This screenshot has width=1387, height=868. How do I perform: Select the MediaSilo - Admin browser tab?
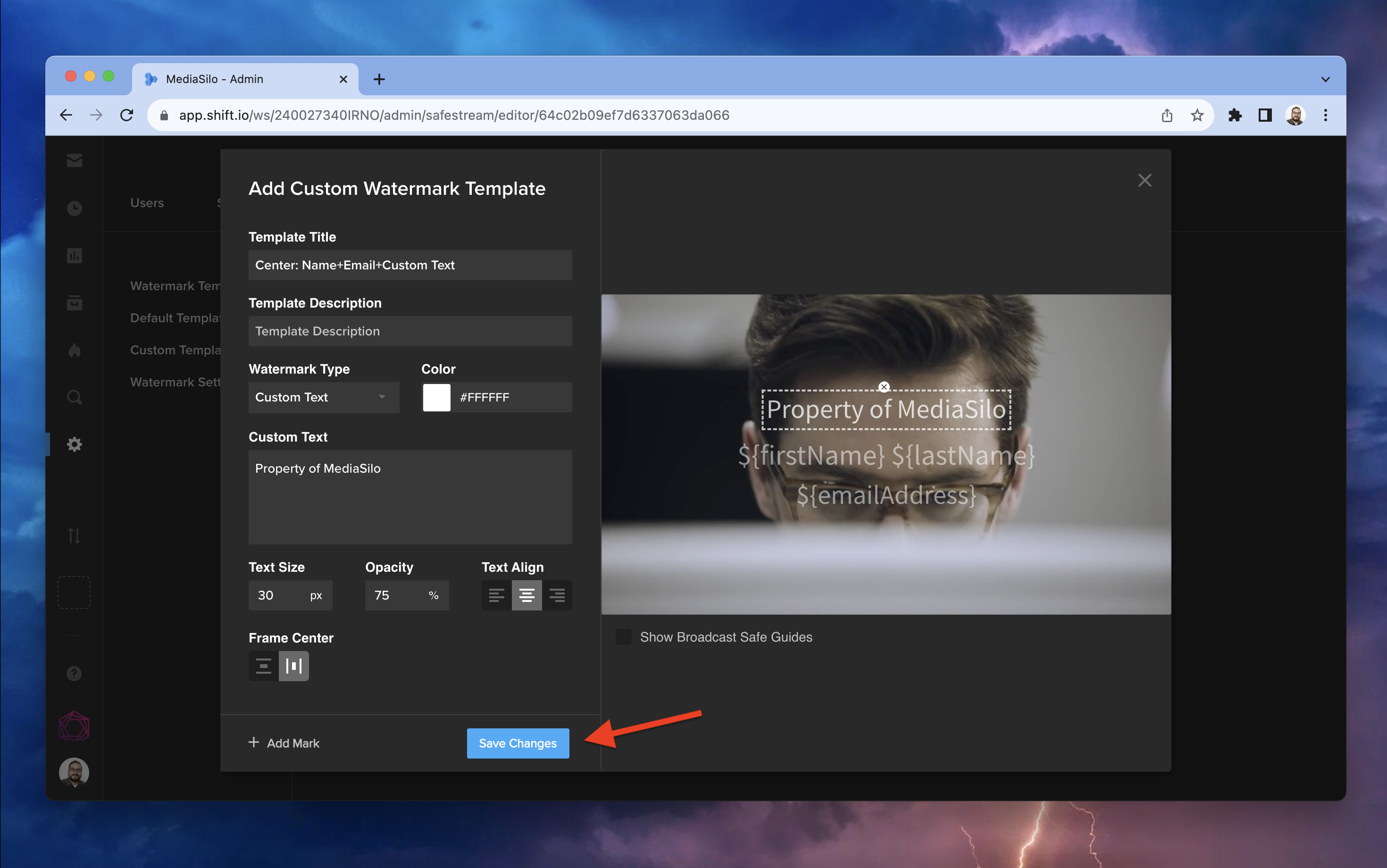pos(245,79)
